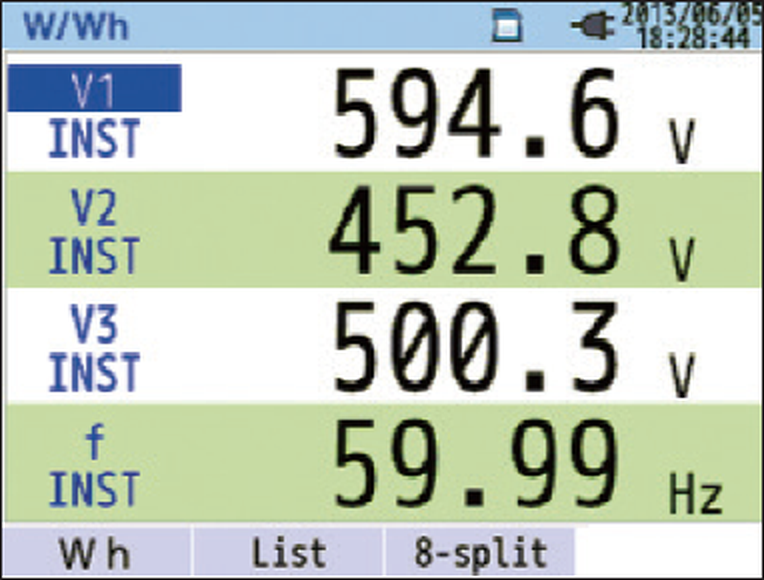The image size is (764, 580).
Task: Click the Hz unit label
Action: pos(695,493)
